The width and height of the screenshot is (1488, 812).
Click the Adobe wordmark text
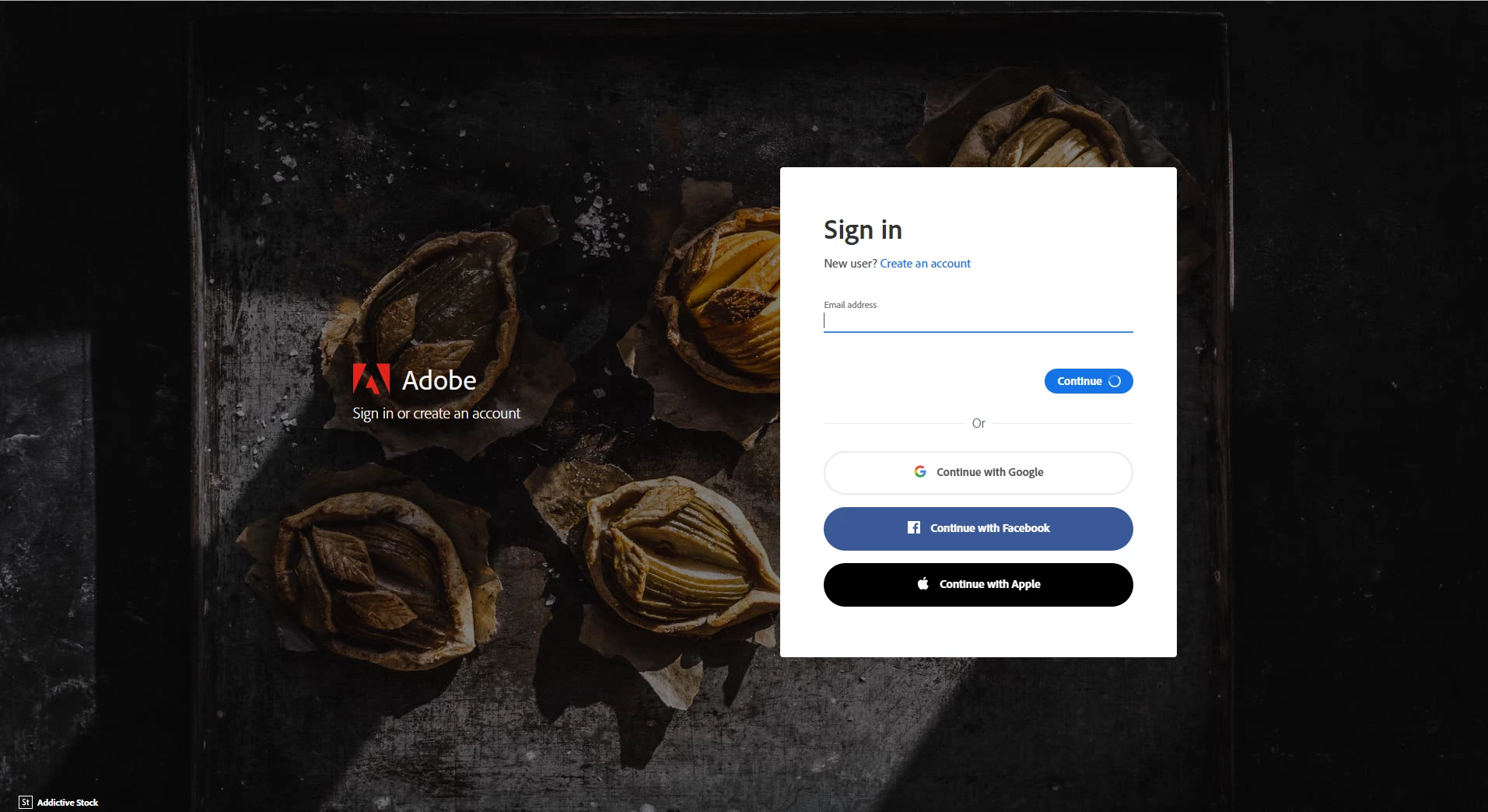click(439, 380)
